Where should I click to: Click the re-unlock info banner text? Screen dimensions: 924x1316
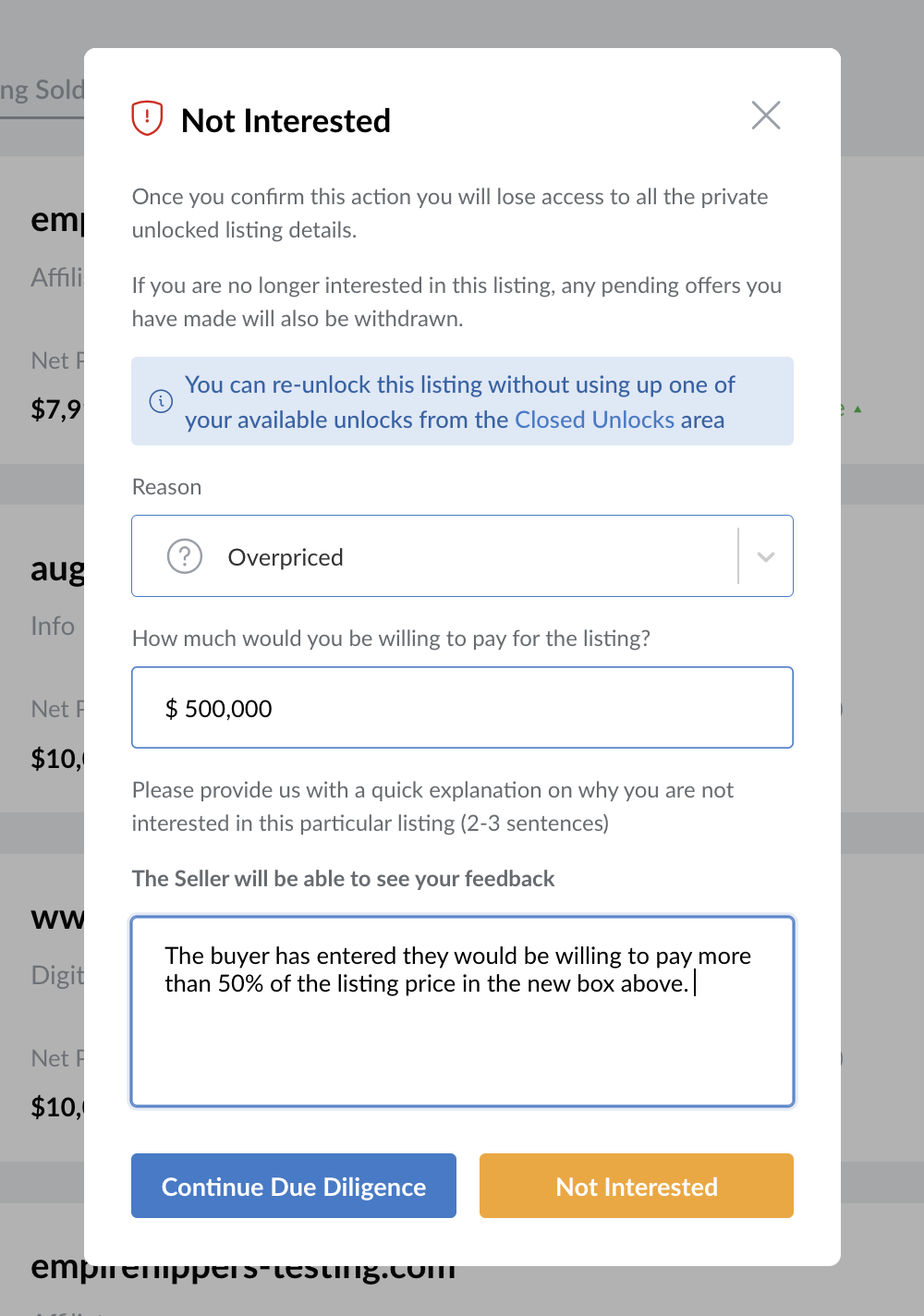click(x=460, y=402)
